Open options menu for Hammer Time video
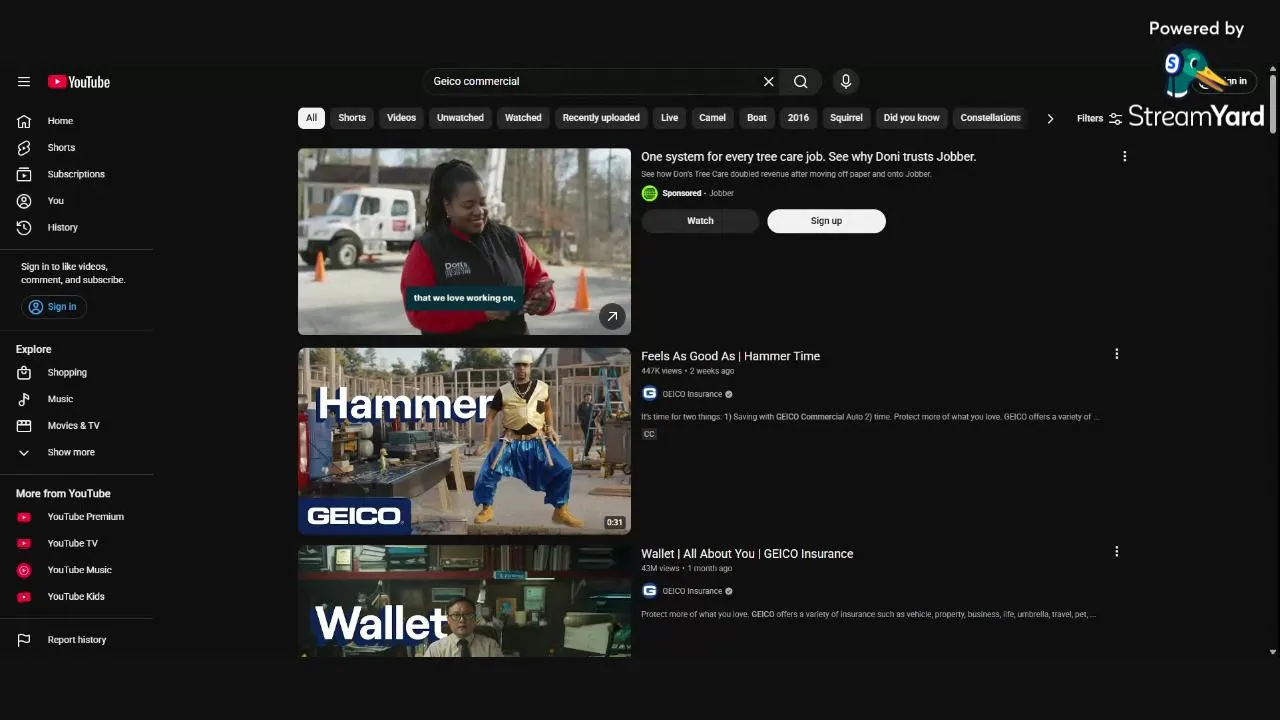This screenshot has width=1280, height=720. [1117, 354]
